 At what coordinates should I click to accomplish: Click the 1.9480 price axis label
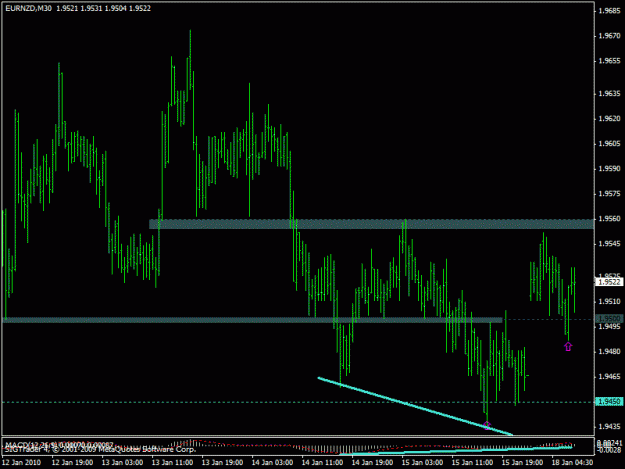pyautogui.click(x=609, y=351)
